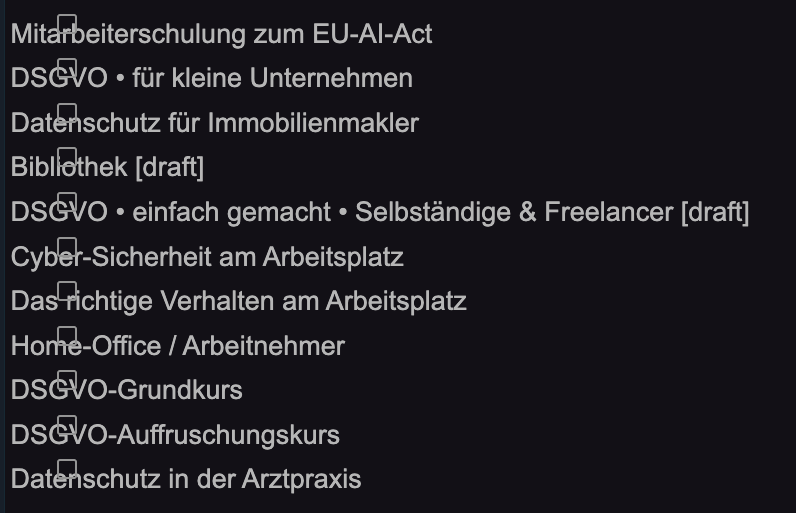The width and height of the screenshot is (796, 513).
Task: Select checkbox for DSGVO einfach gemacht Selbständige
Action: tap(67, 201)
